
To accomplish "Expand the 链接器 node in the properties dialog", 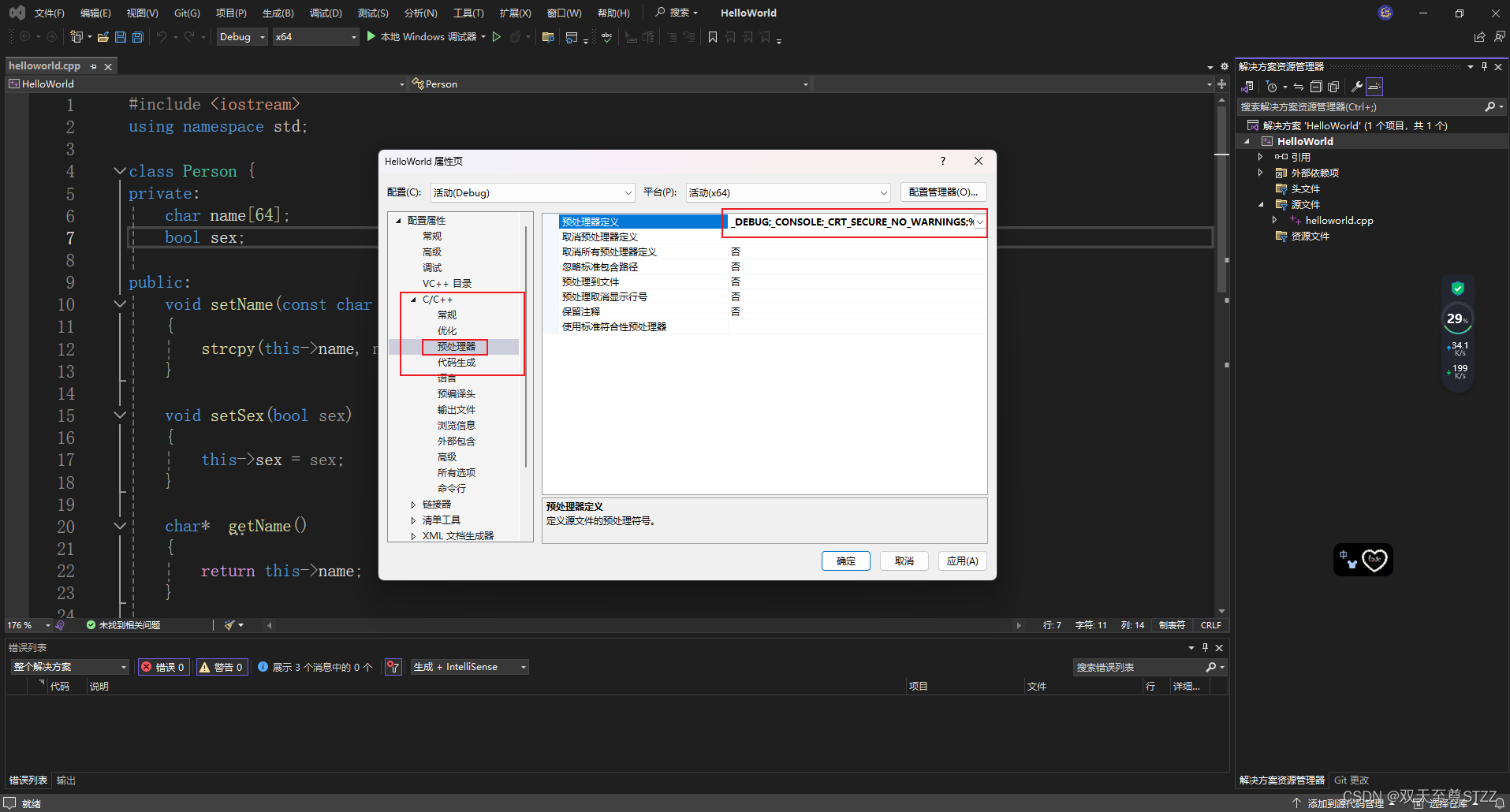I will [x=416, y=504].
